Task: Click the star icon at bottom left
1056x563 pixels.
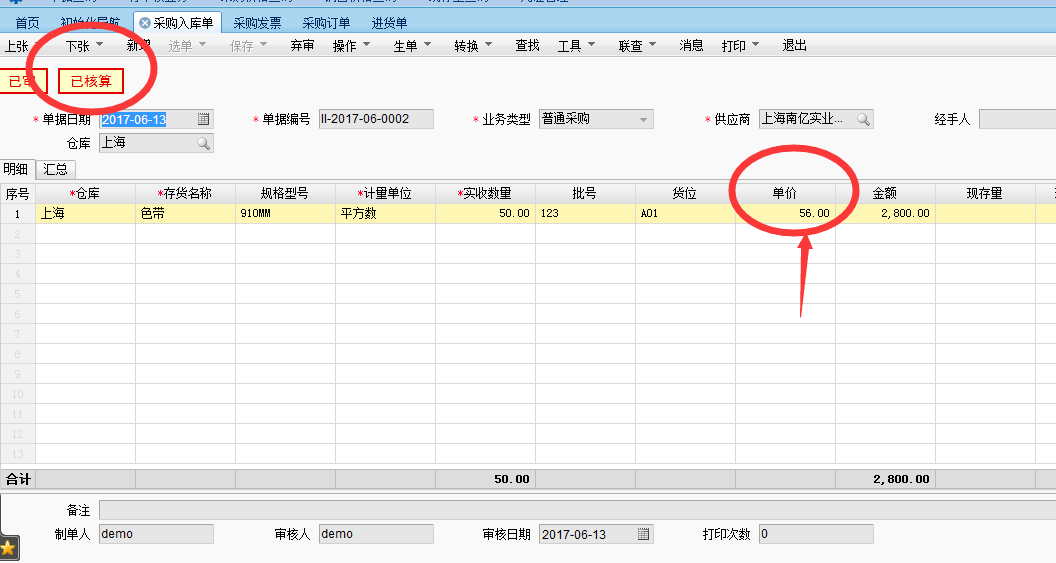Action: tap(8, 547)
